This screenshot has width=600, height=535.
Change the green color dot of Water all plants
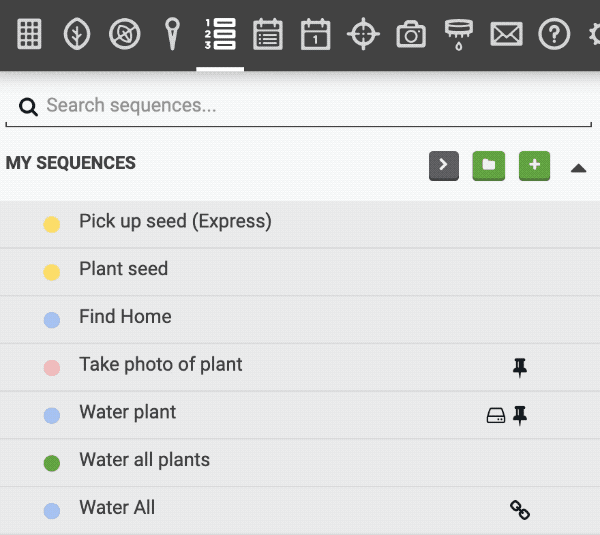click(52, 463)
